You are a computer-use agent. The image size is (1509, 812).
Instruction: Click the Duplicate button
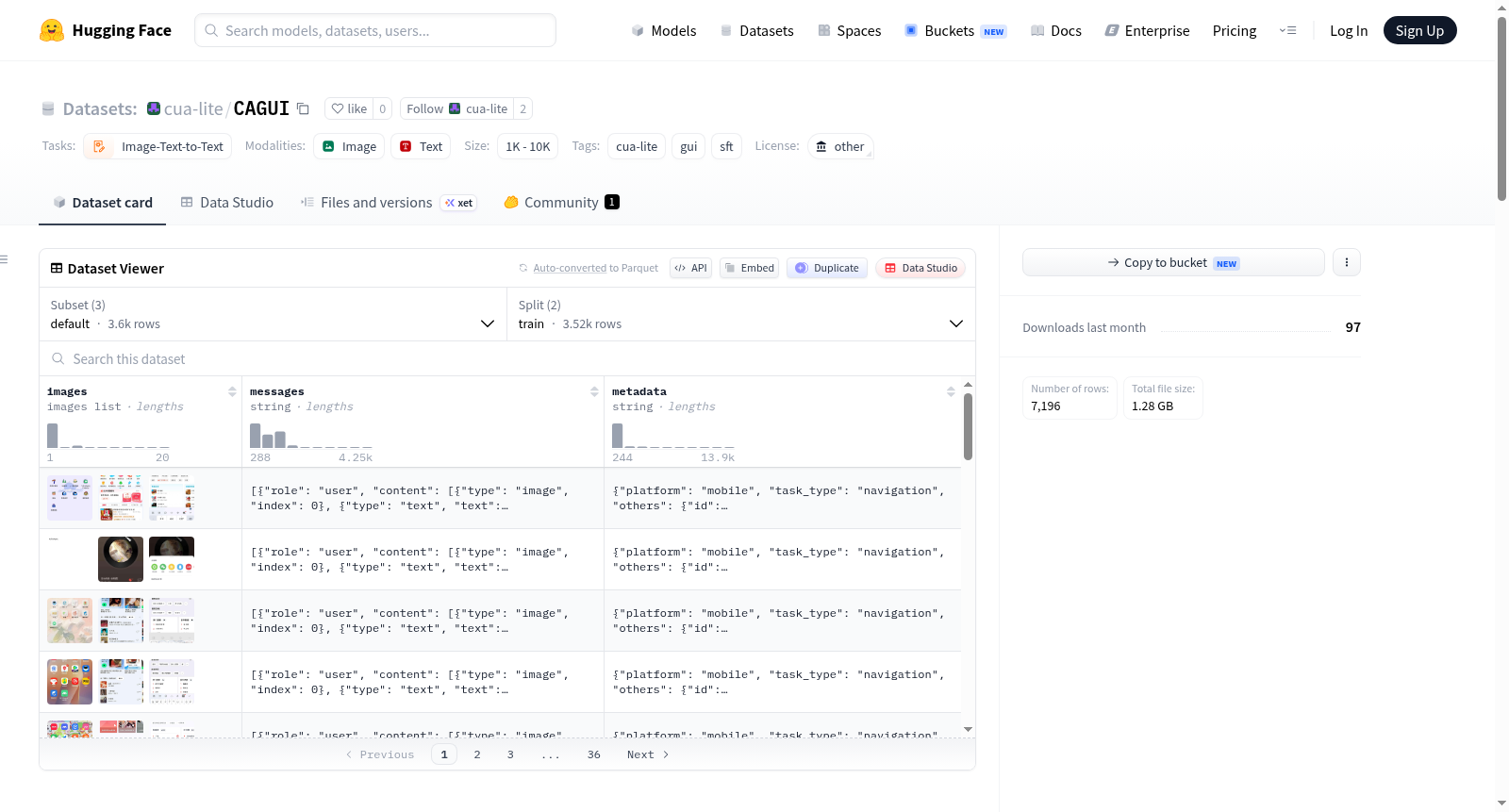pos(827,268)
